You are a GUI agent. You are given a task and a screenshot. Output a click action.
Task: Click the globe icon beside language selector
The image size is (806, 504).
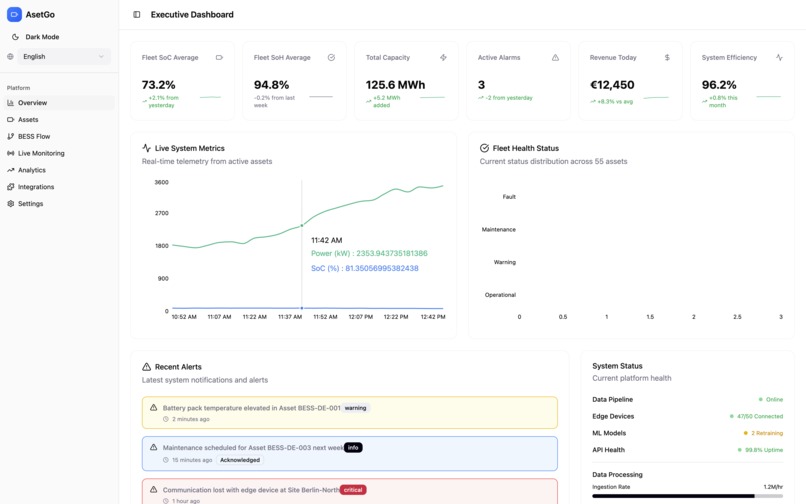(x=10, y=57)
